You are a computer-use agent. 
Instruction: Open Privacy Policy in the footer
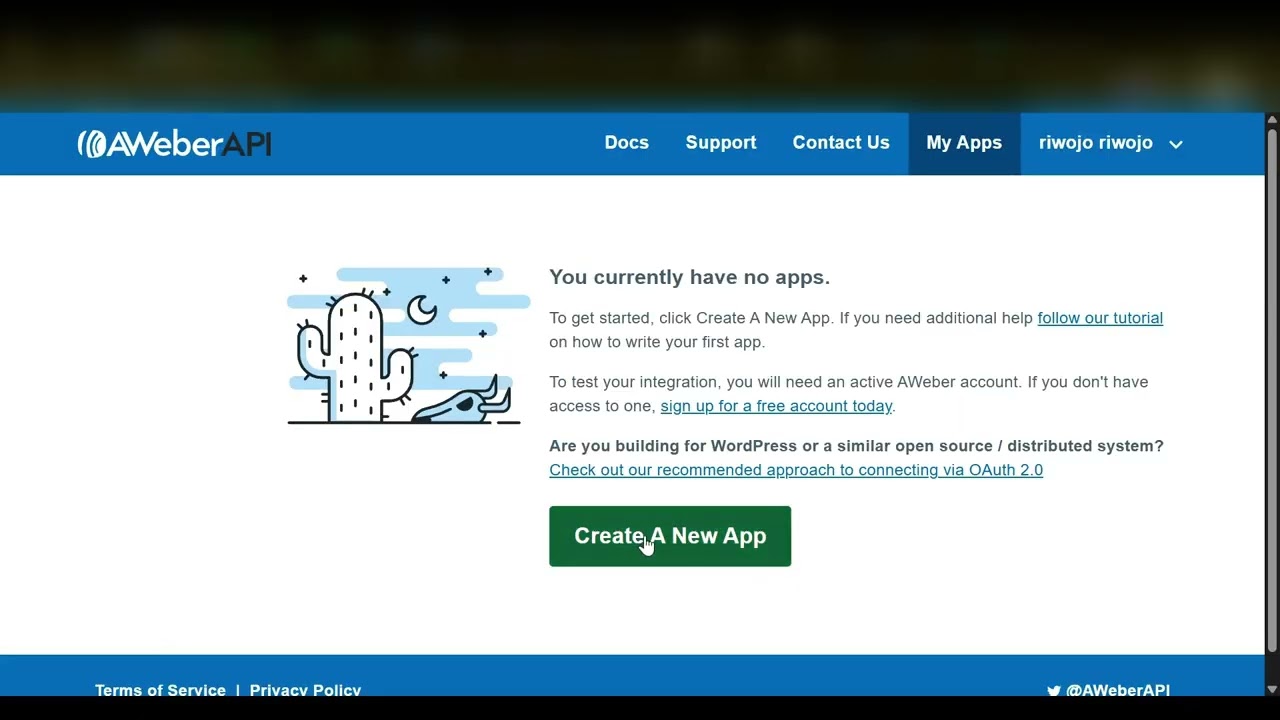point(305,689)
